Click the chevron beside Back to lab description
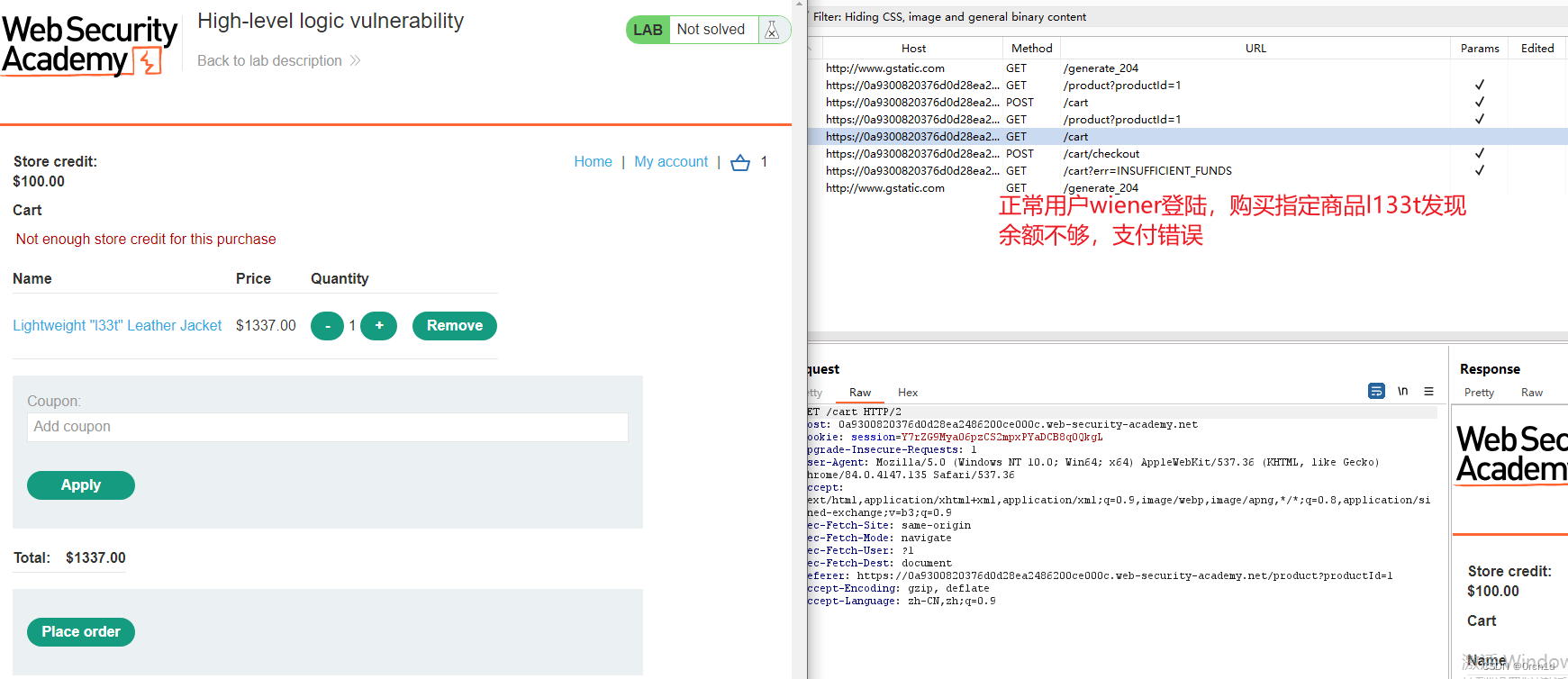Screen dimensions: 1568x679 pos(355,60)
